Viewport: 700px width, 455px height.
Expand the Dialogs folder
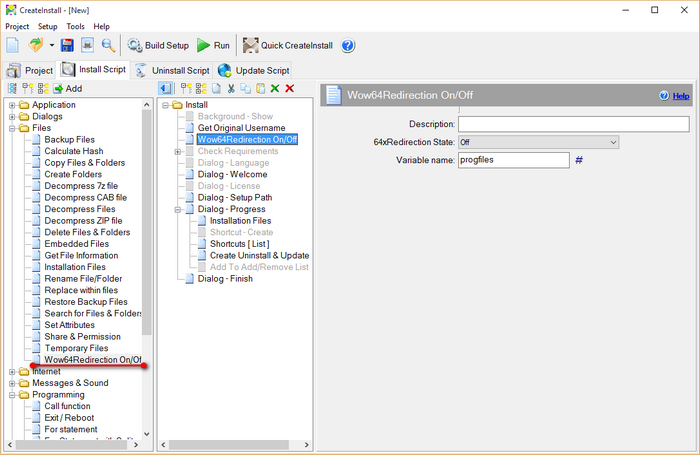12,117
